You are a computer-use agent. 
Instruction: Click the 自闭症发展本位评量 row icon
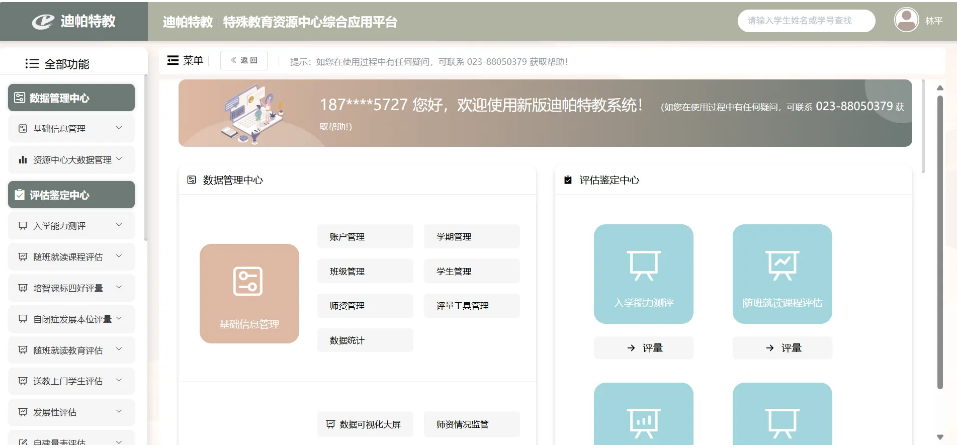23,319
